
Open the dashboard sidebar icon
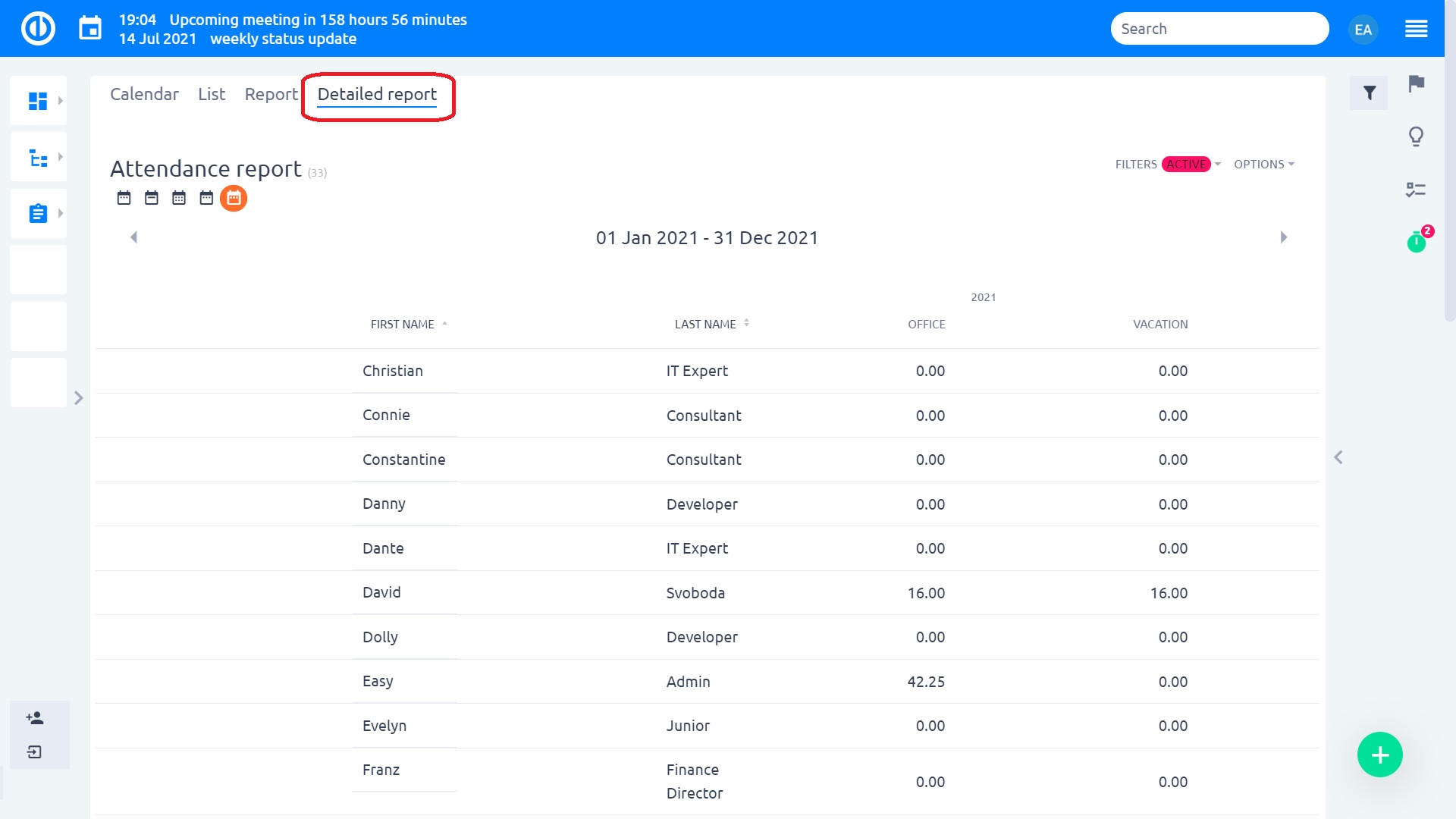tap(38, 101)
